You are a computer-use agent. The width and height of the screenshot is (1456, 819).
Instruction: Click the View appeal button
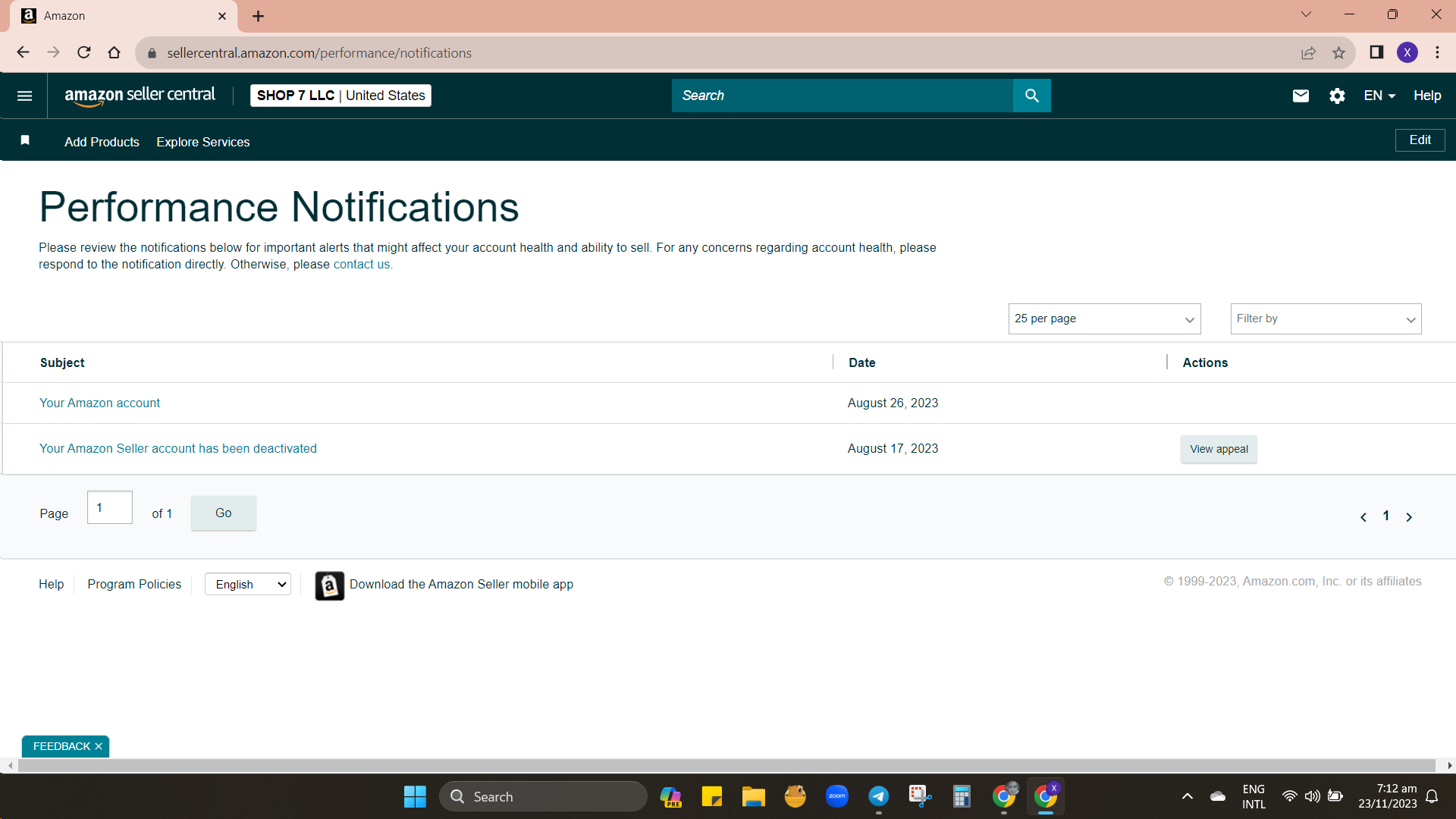1219,449
